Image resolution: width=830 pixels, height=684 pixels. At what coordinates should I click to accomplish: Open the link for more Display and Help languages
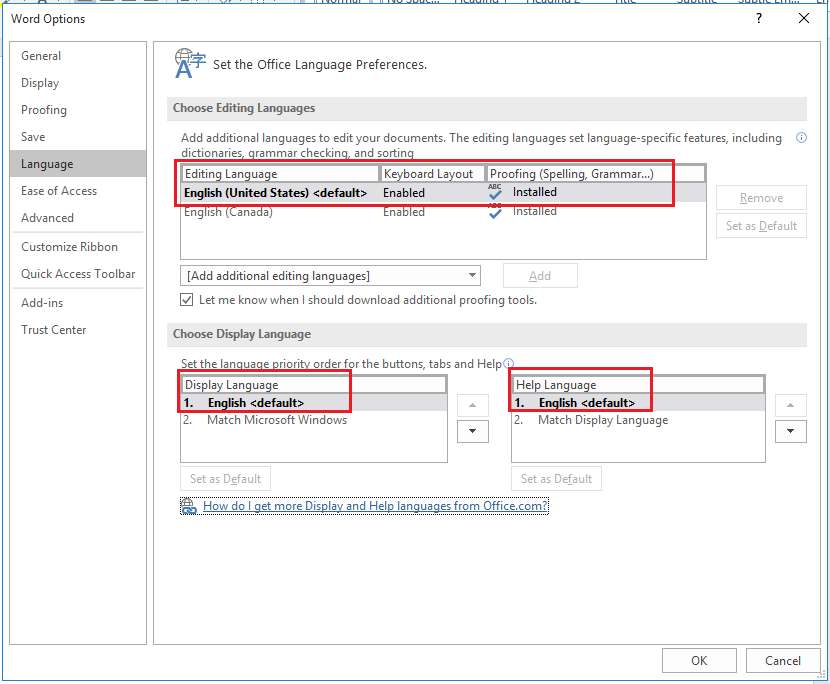coord(375,506)
